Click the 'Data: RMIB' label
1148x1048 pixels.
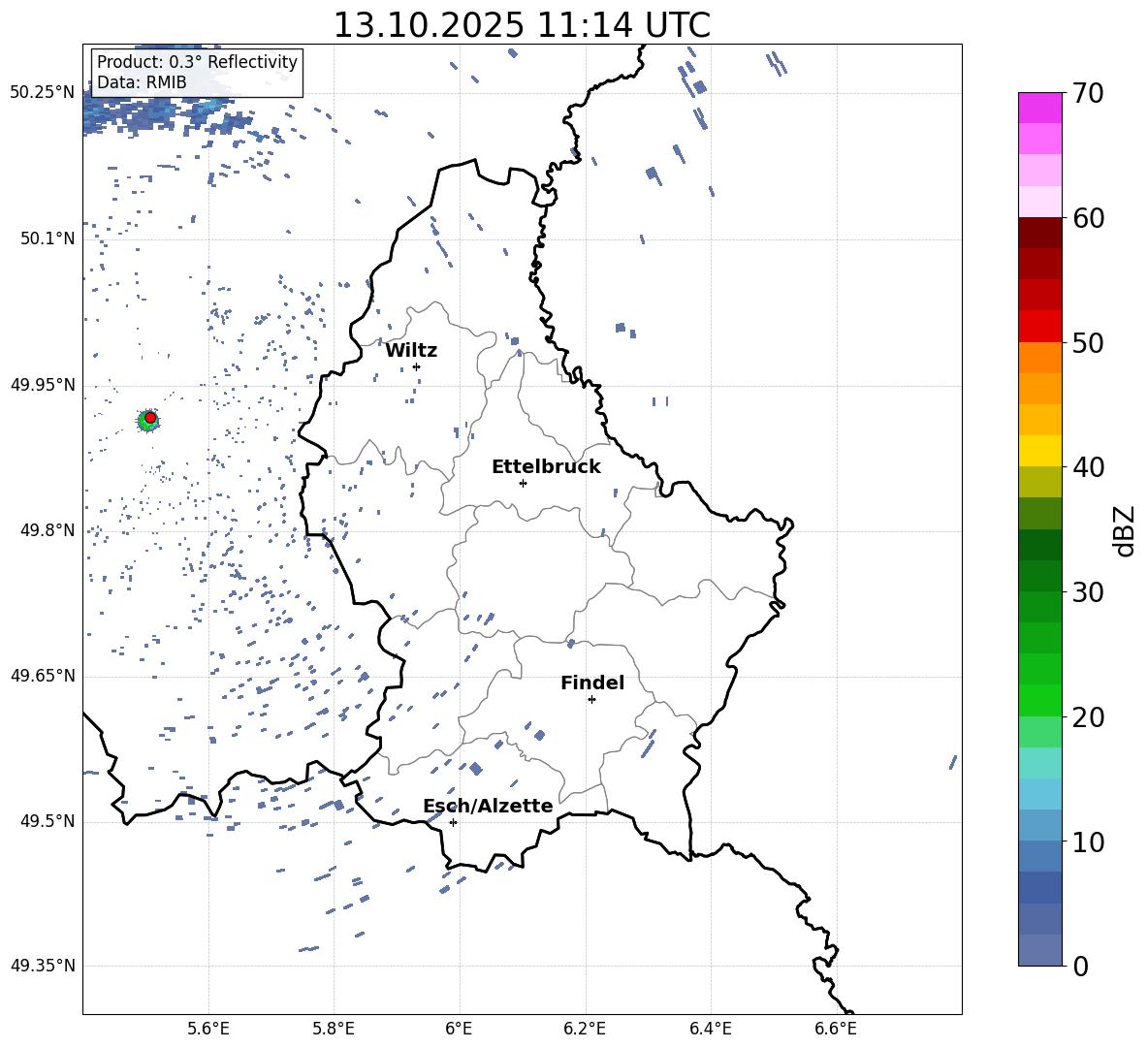click(142, 82)
